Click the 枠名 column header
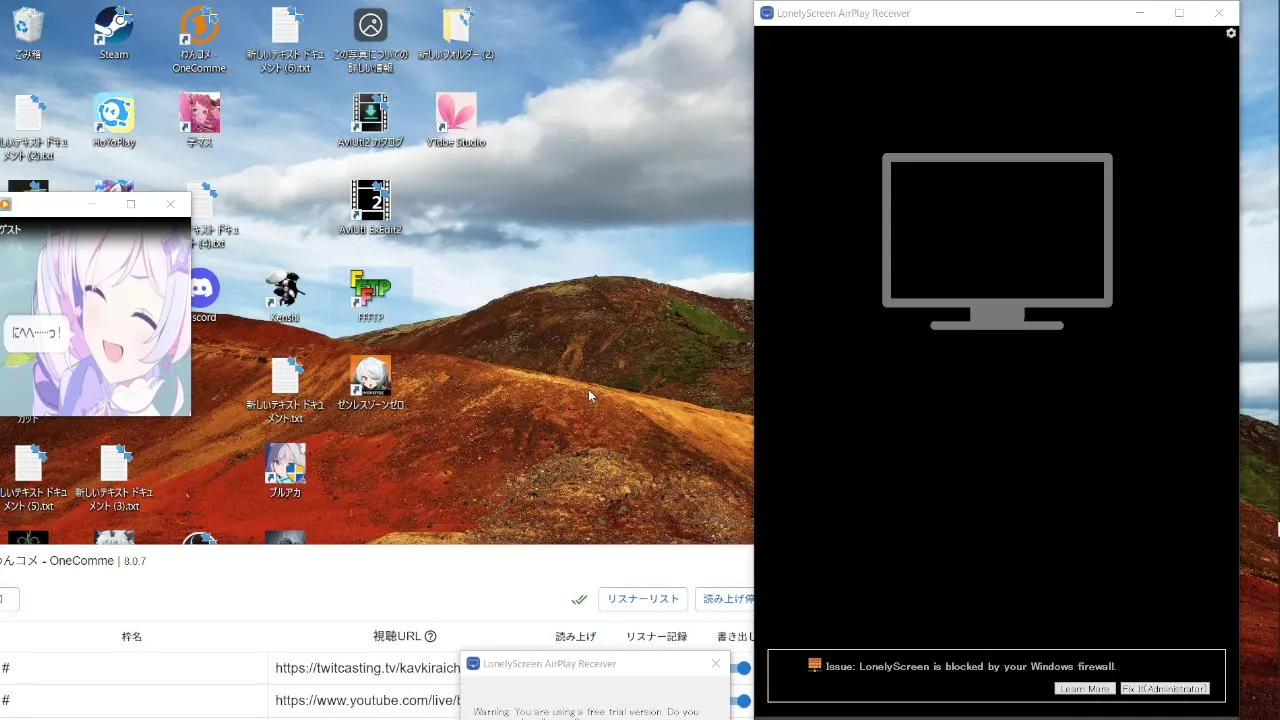This screenshot has height=720, width=1280. 132,636
